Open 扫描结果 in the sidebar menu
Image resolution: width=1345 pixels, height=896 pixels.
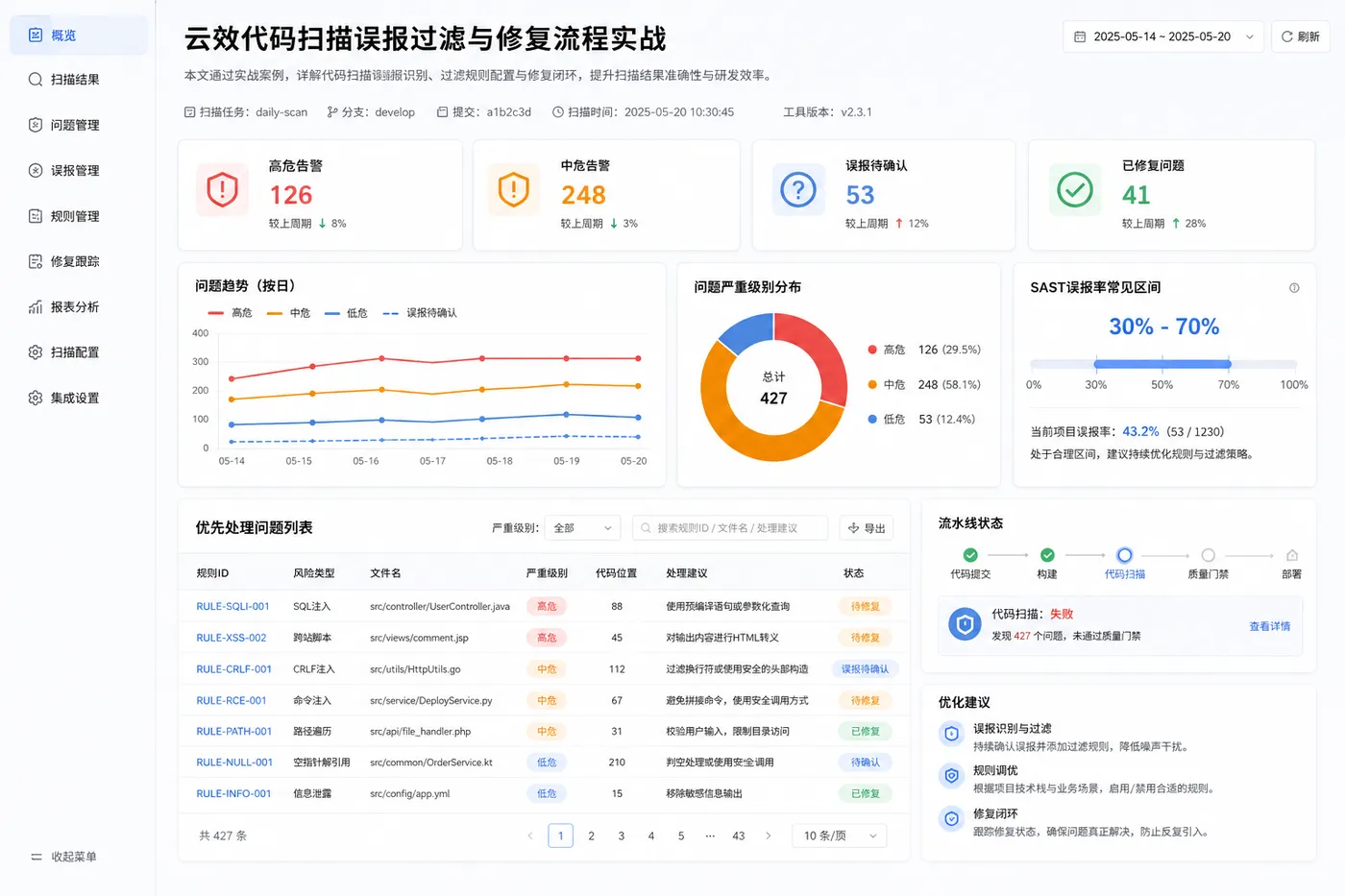79,80
